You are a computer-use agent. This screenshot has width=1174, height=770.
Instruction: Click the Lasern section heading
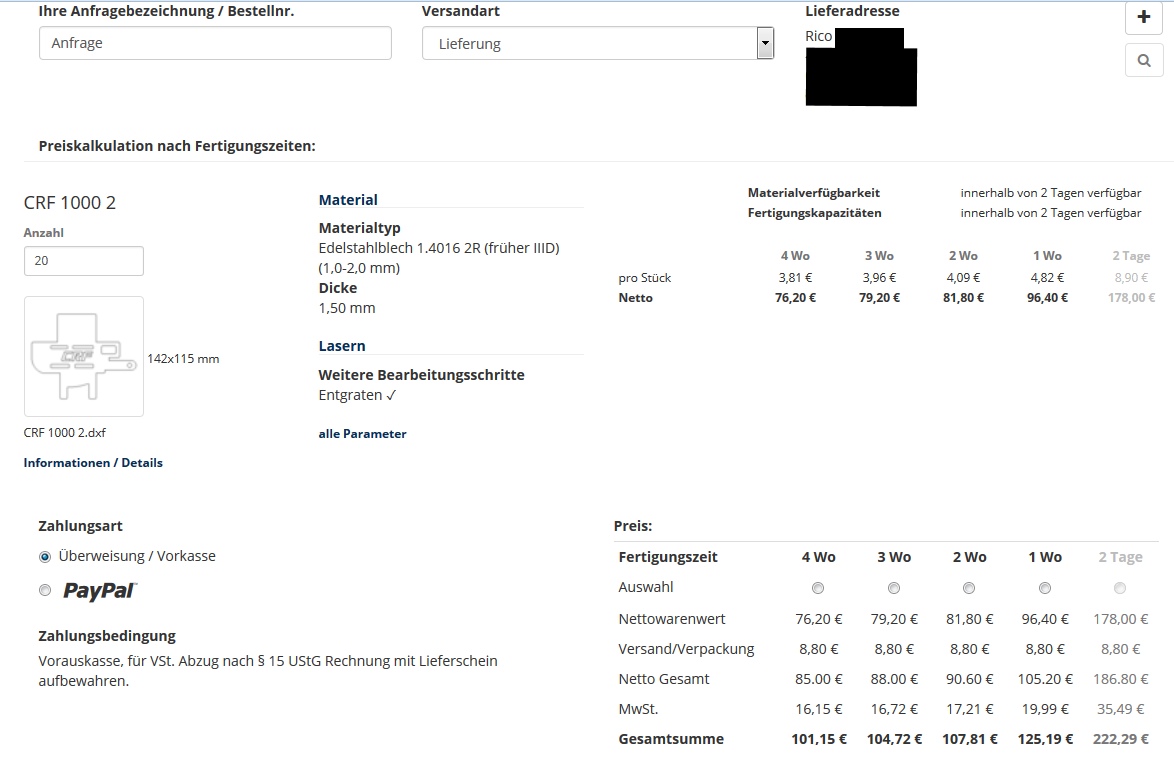tap(342, 346)
